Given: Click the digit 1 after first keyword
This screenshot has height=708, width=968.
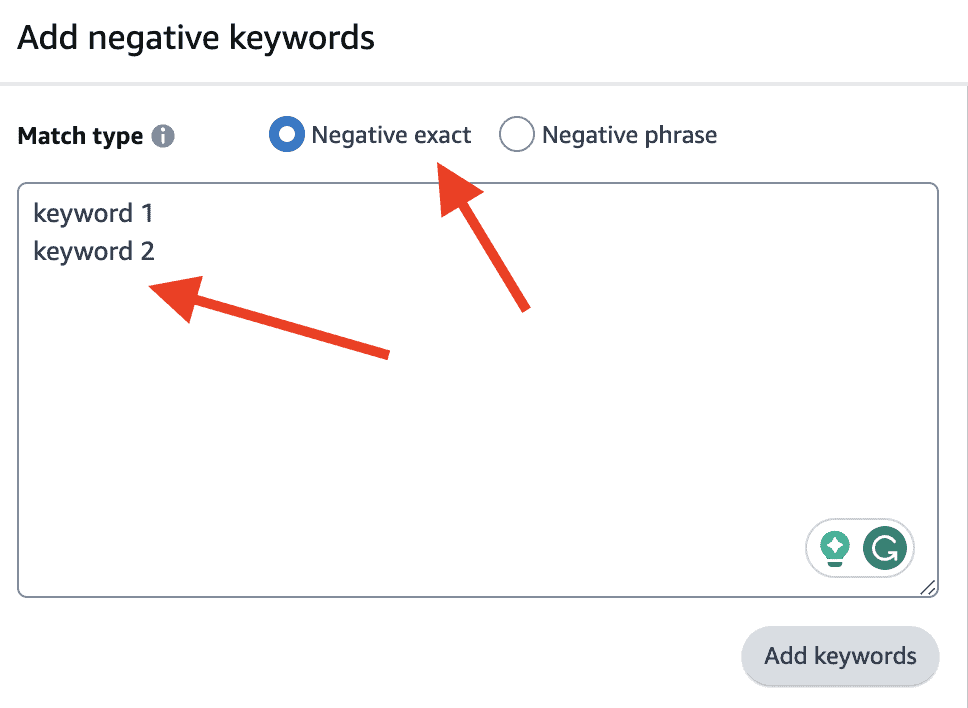Looking at the screenshot, I should 147,214.
